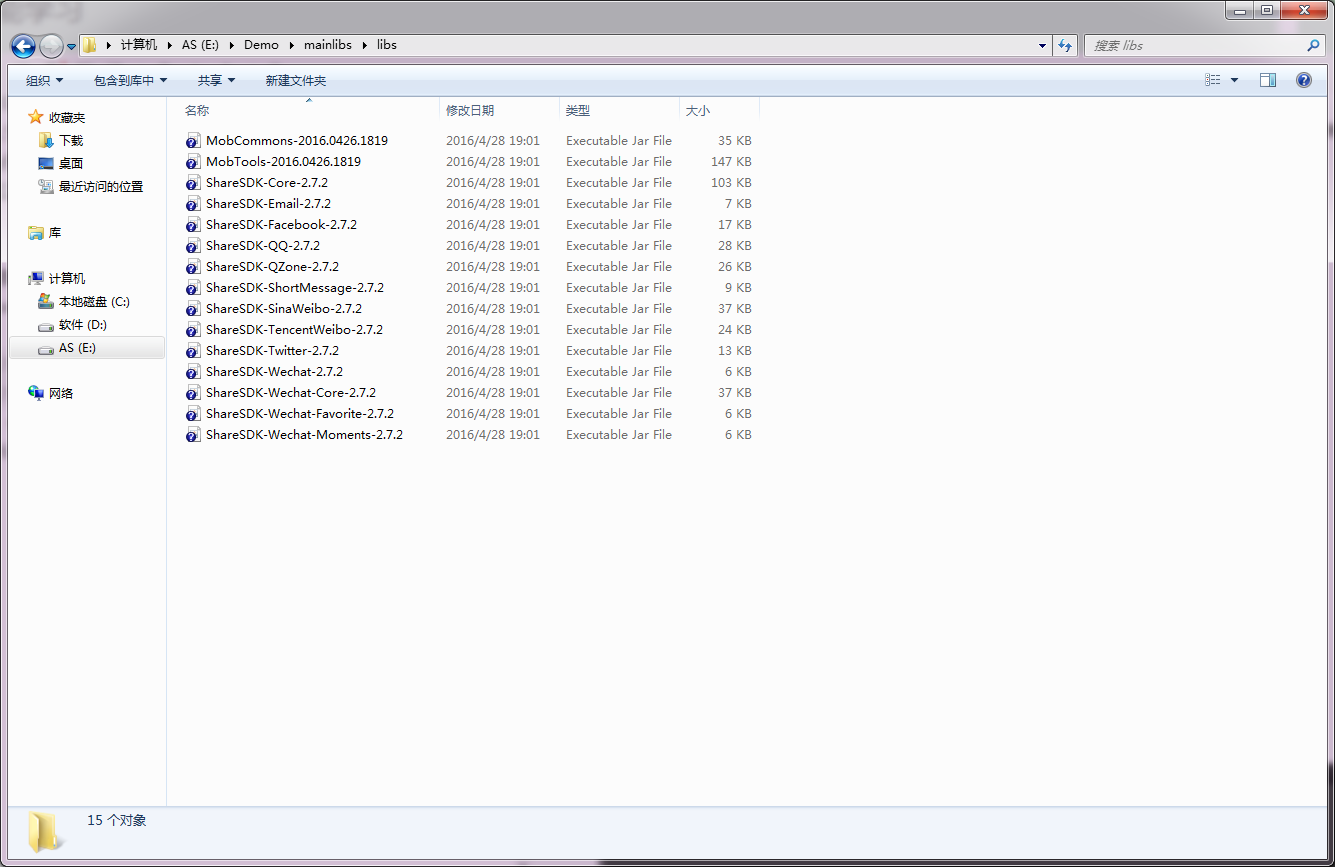Open the 包含到库中 menu
1335x867 pixels.
click(x=130, y=80)
